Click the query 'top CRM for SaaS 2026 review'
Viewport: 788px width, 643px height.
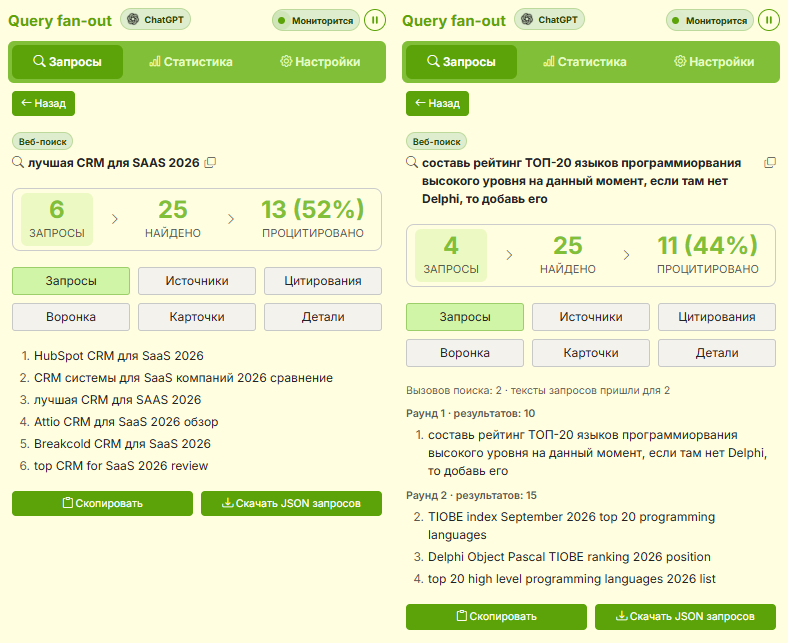[x=121, y=466]
